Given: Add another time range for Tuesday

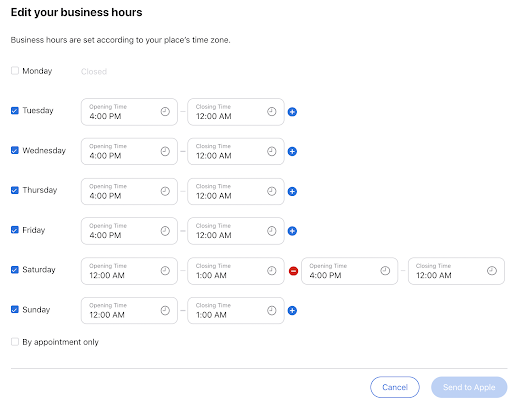Looking at the screenshot, I should [292, 112].
